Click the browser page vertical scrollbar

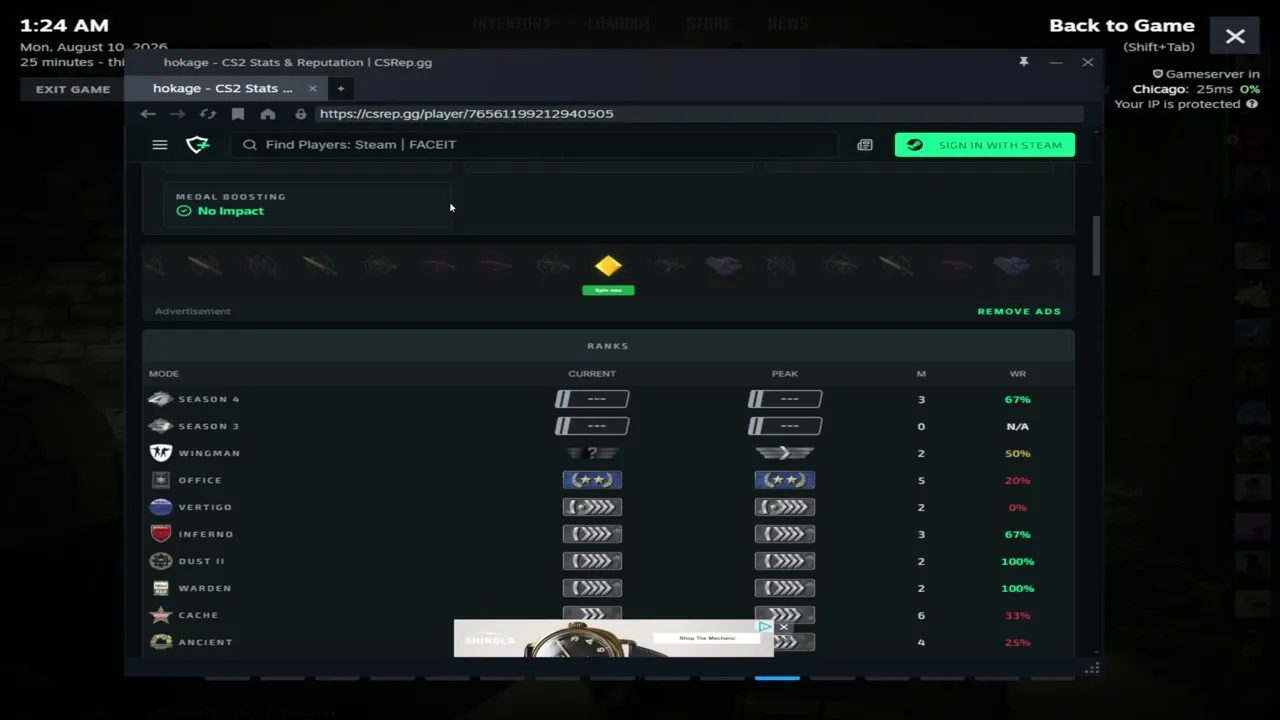point(1096,246)
